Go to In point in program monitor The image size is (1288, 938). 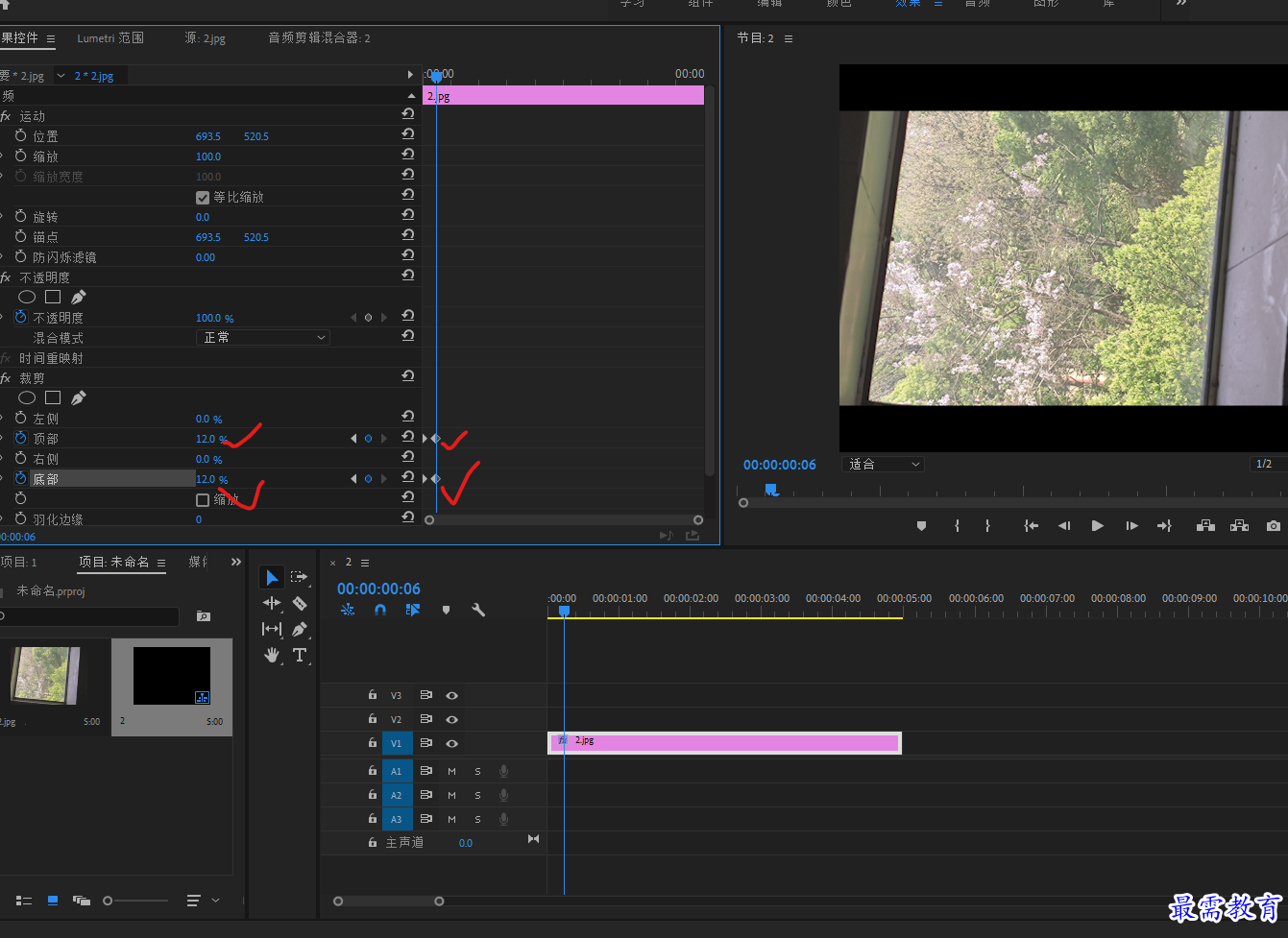click(1031, 525)
